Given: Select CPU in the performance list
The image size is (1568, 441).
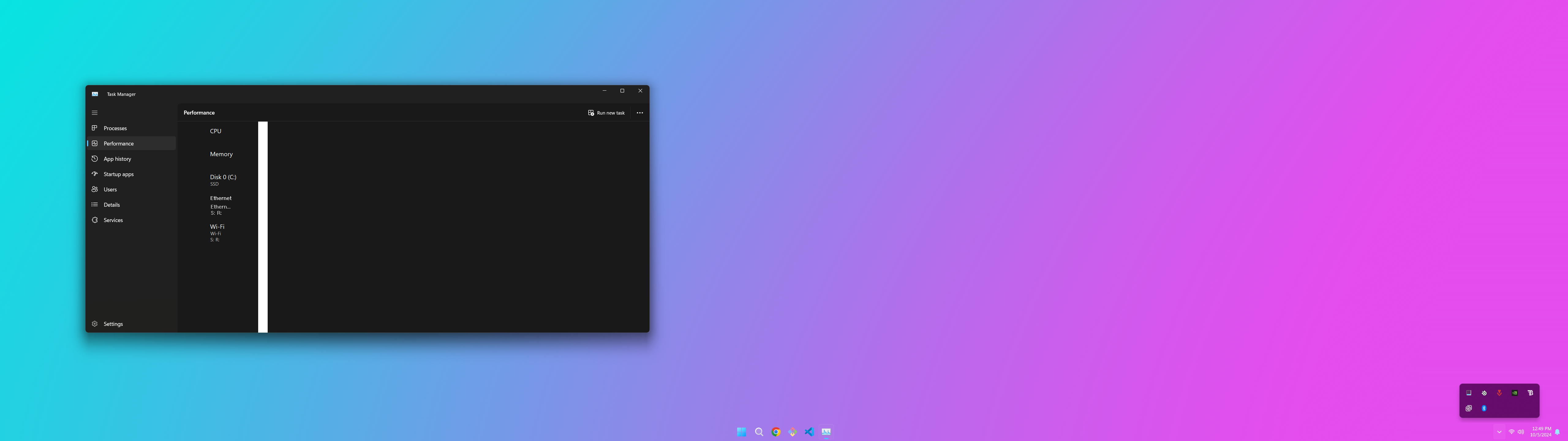Looking at the screenshot, I should coord(216,131).
